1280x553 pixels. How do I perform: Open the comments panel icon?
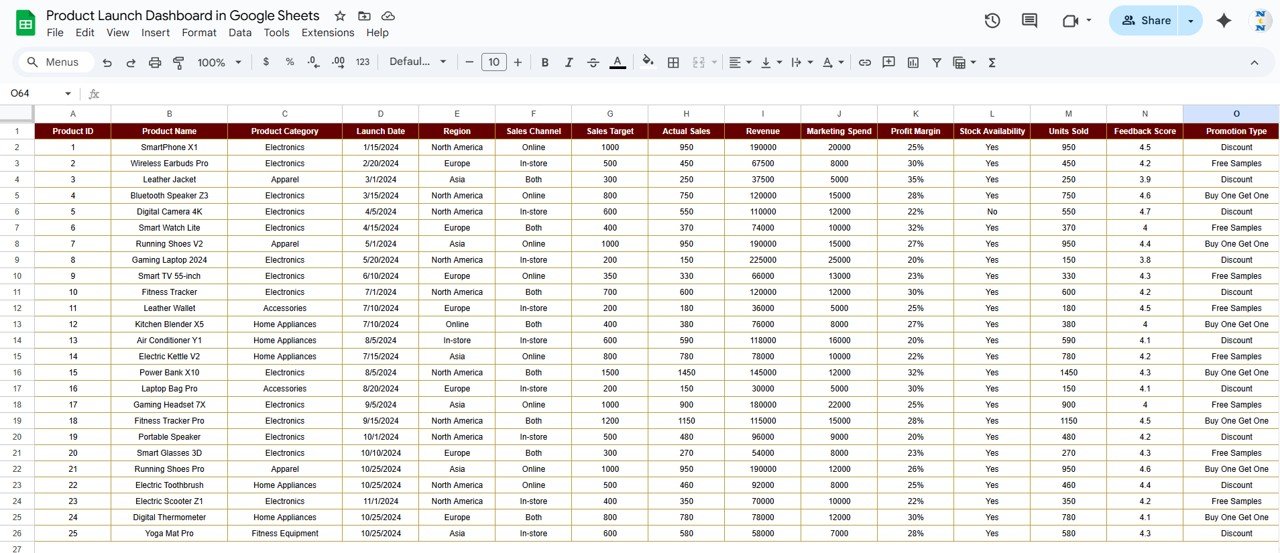[x=1029, y=20]
